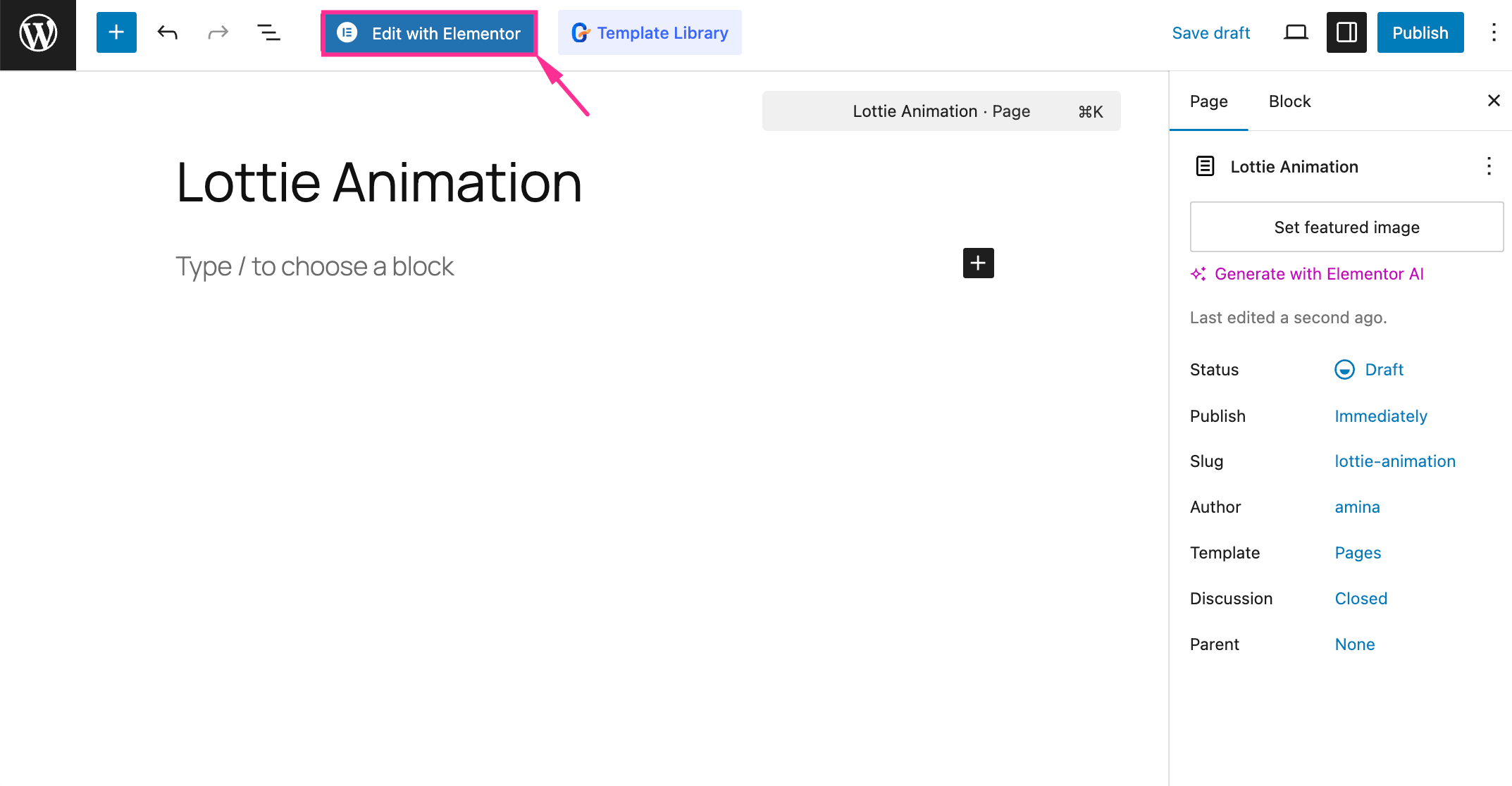Open the page actions menu next to Lottie Animation

(1489, 166)
